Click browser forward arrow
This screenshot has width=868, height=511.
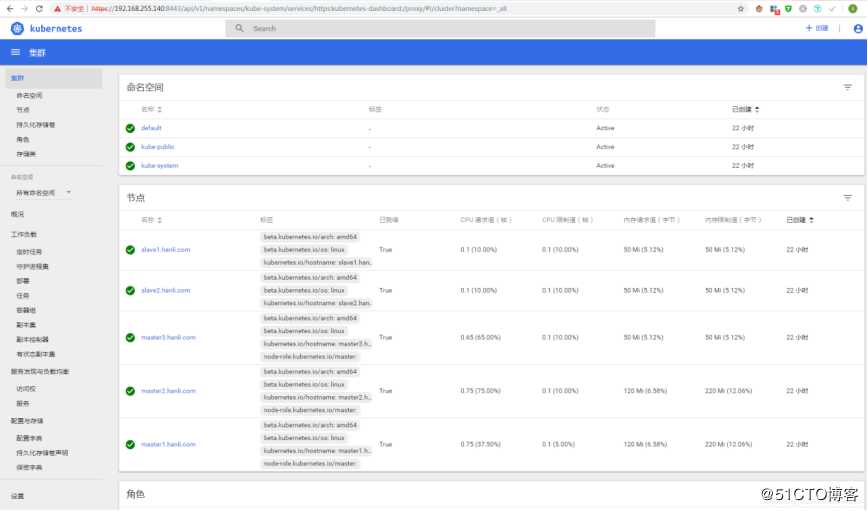click(24, 9)
